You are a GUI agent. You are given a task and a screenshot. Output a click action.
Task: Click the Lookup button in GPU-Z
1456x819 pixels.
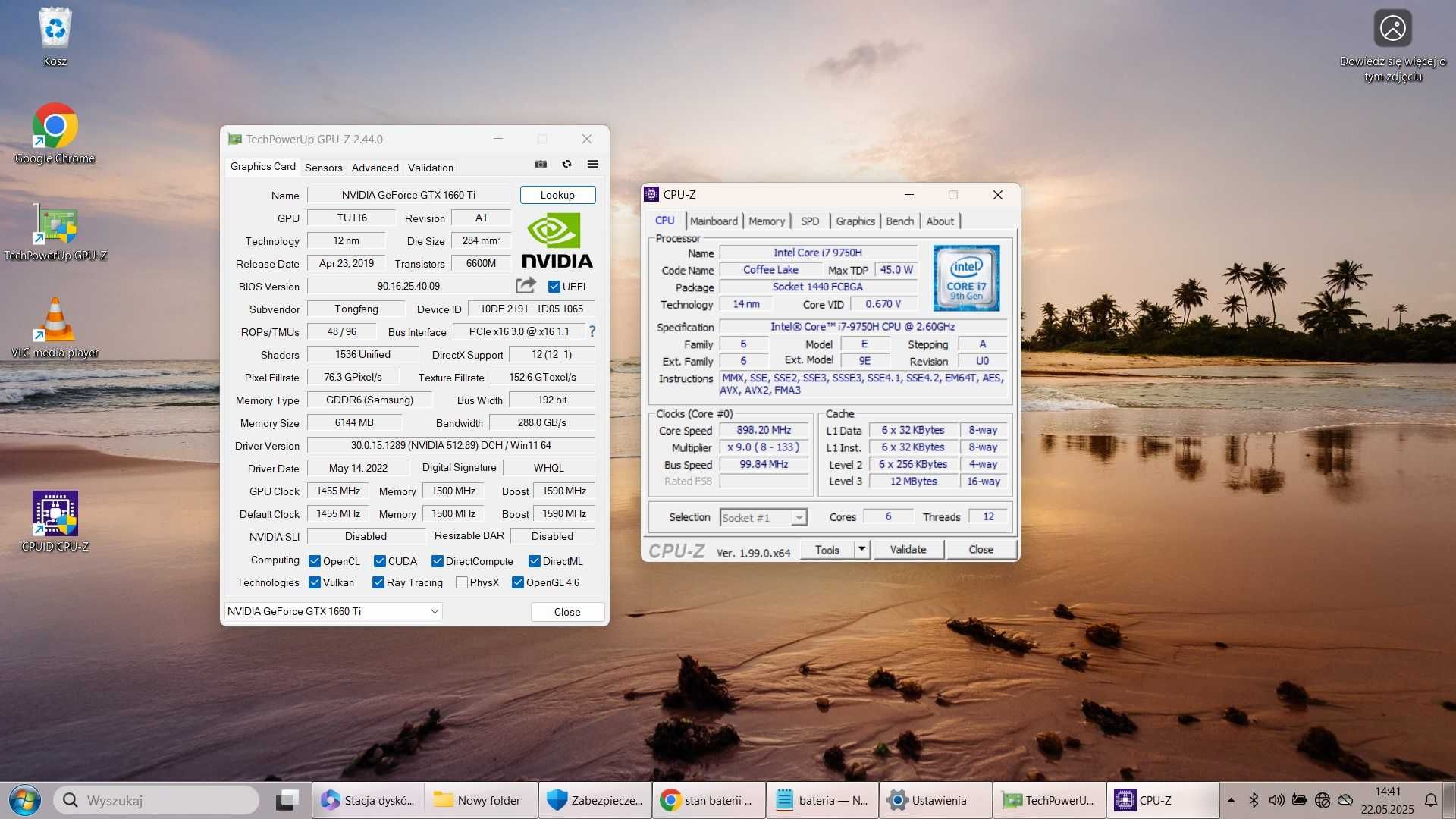[557, 195]
